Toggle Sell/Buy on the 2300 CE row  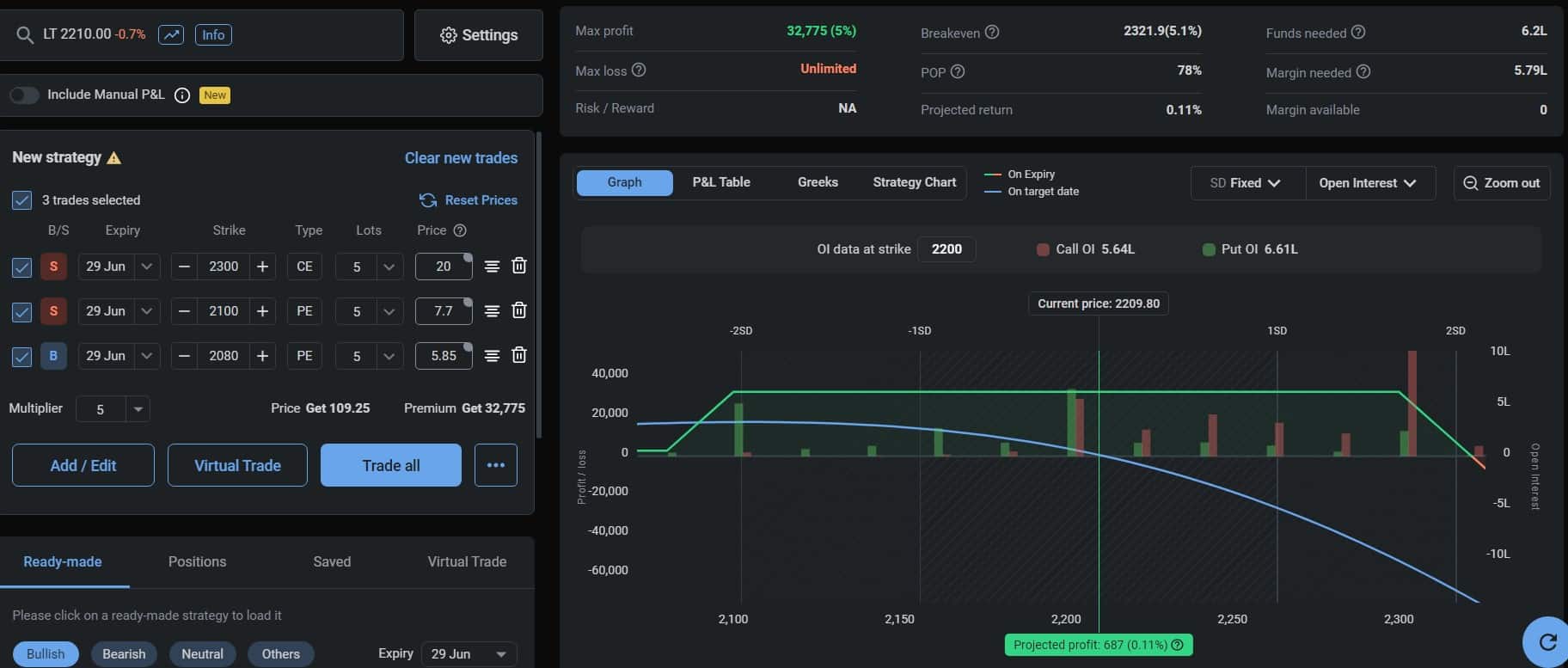coord(53,267)
